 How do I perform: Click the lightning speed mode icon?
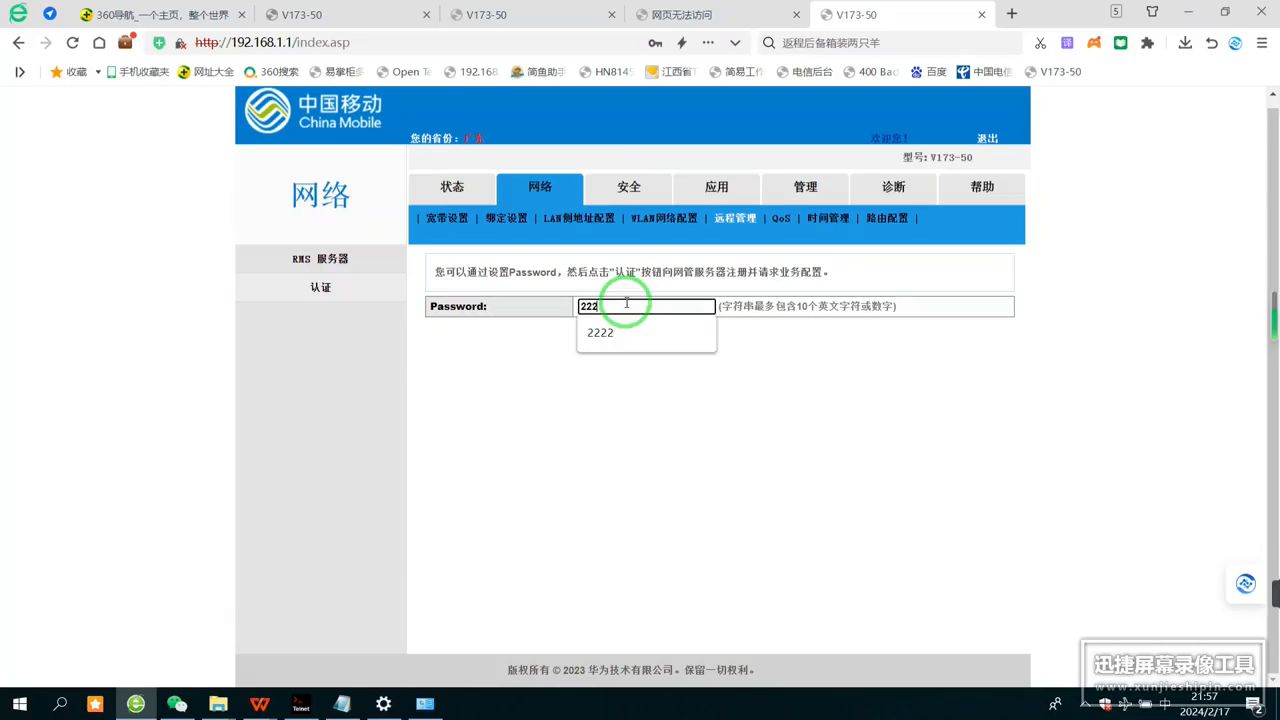[x=682, y=43]
